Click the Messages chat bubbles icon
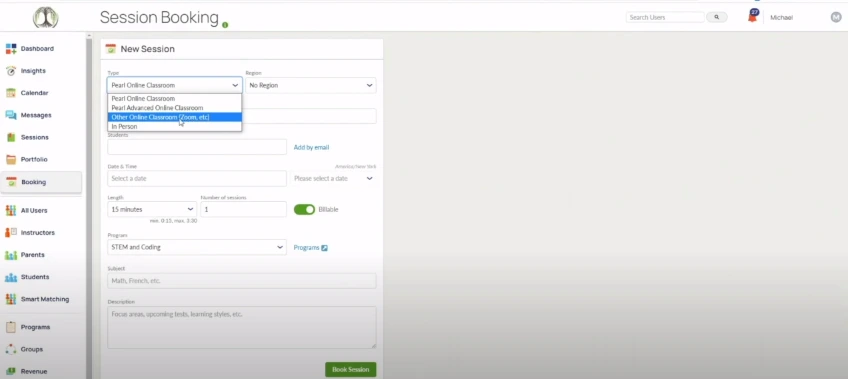 click(x=11, y=115)
